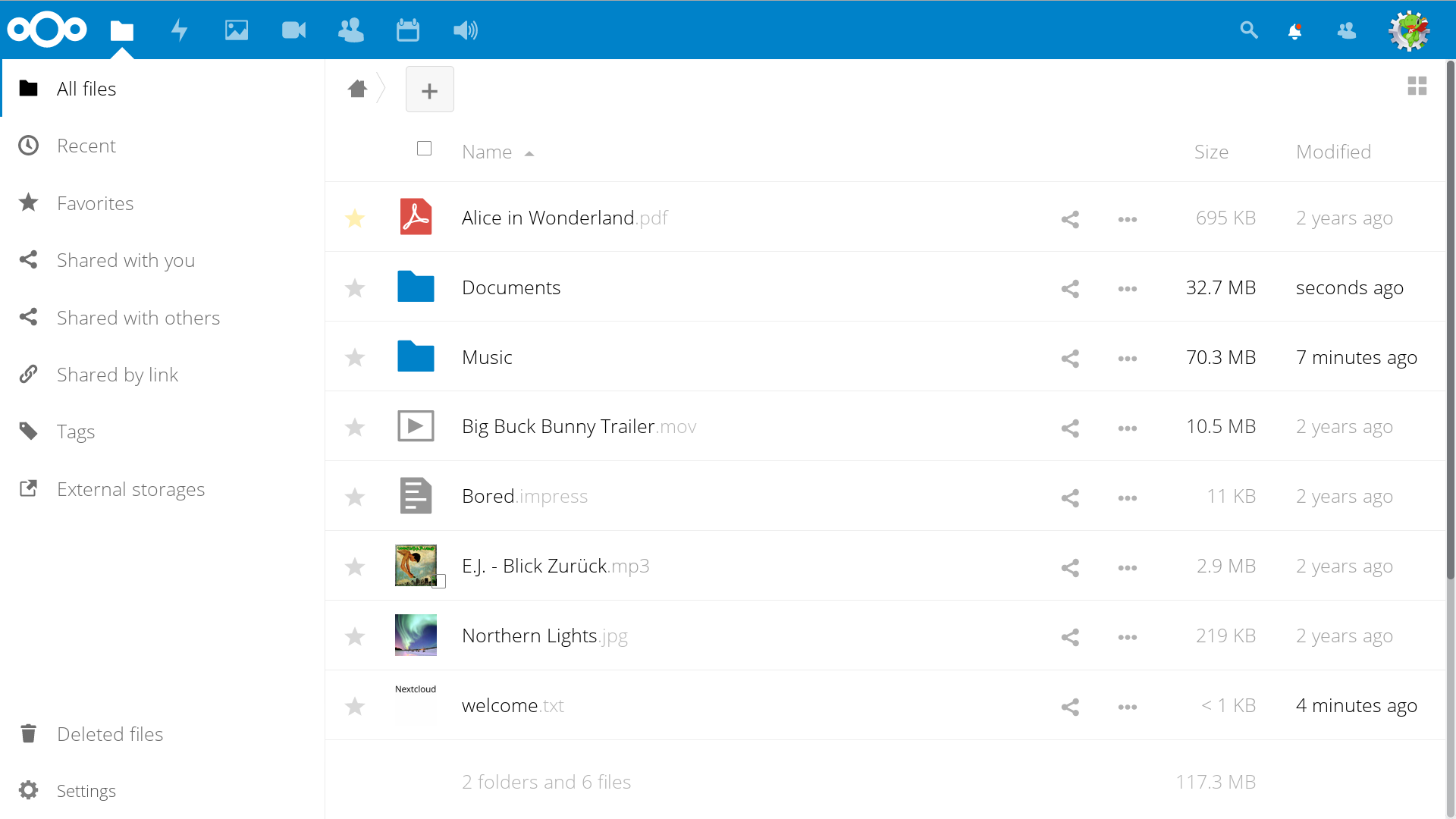This screenshot has width=1456, height=819.
Task: Mark Documents folder as favorite
Action: (x=355, y=288)
